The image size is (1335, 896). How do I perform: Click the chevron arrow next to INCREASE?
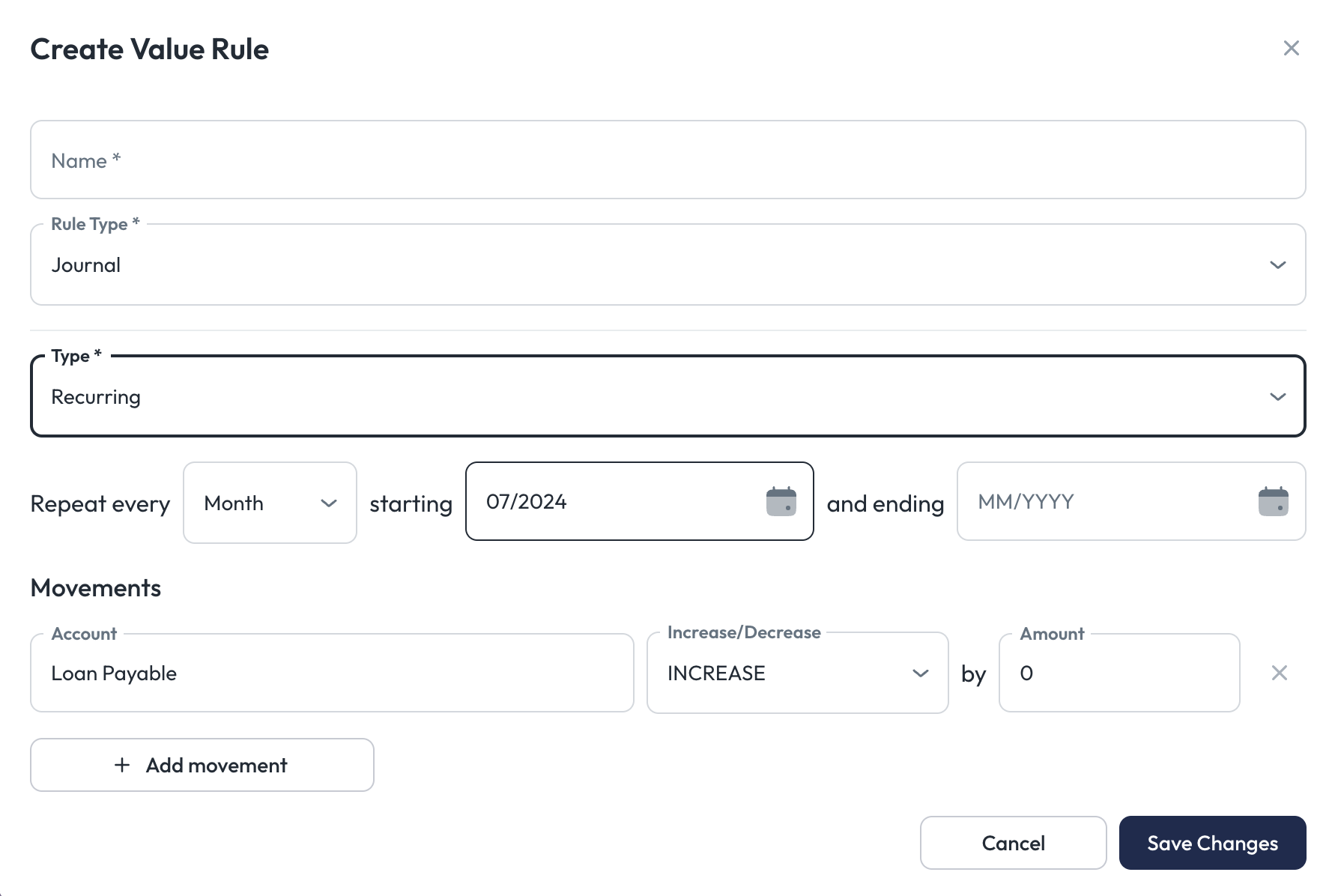point(920,673)
